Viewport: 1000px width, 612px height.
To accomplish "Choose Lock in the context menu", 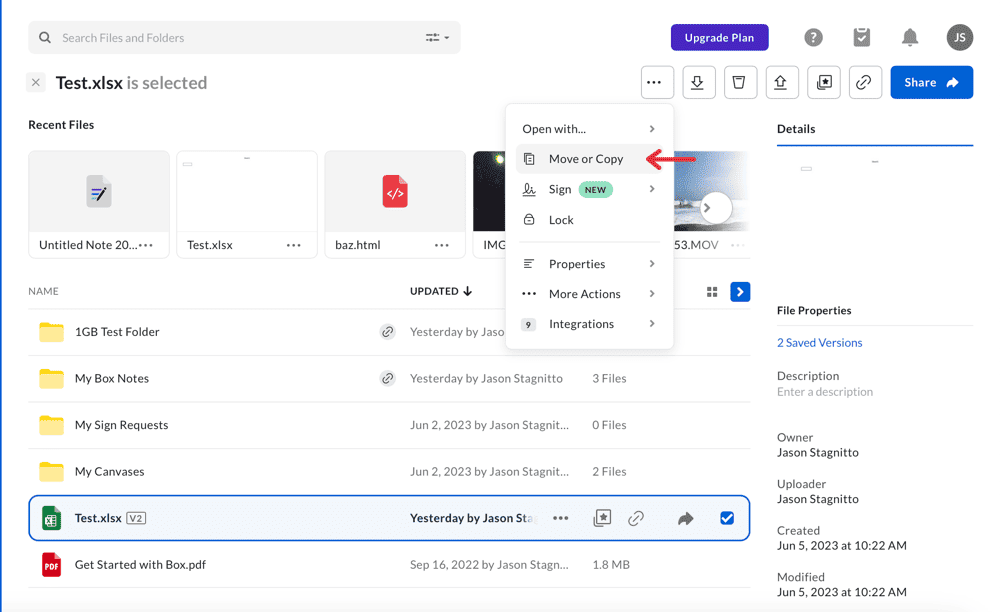I will [x=589, y=220].
